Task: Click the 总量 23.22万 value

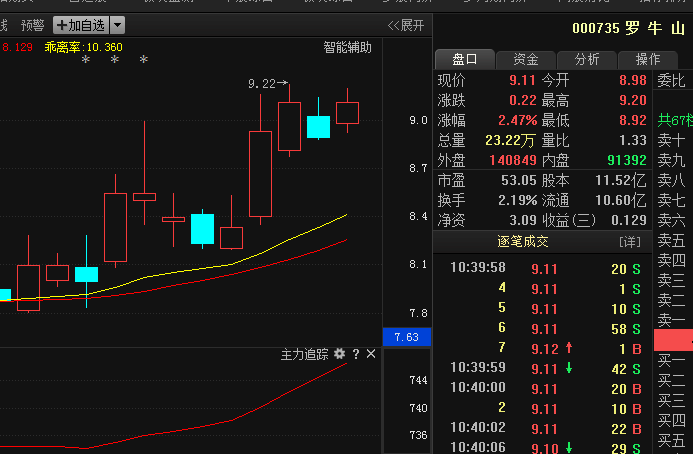Action: click(510, 141)
